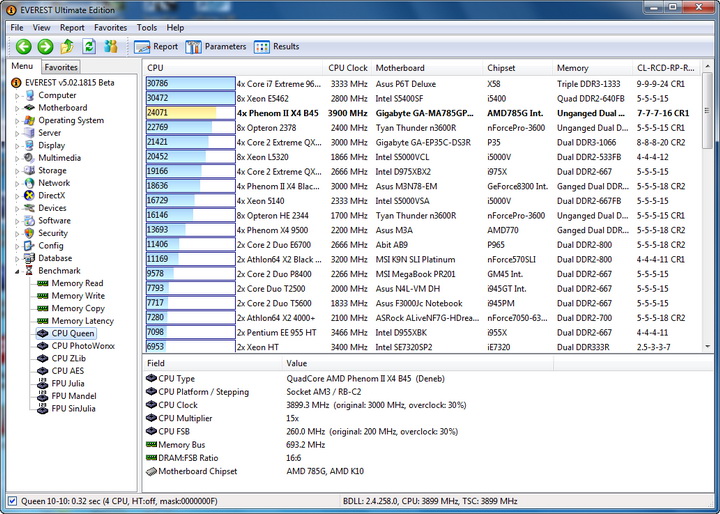
Task: Click the Database tree icon
Action: [x=29, y=258]
